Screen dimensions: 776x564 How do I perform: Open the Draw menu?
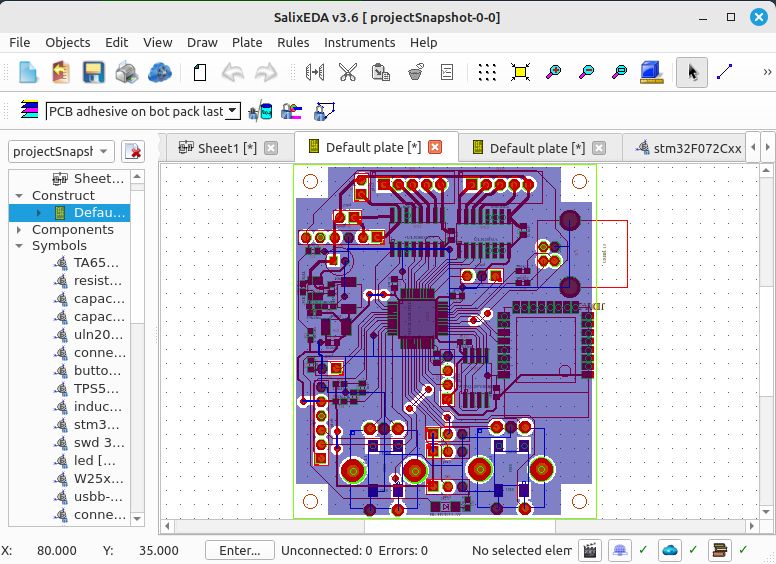pyautogui.click(x=202, y=43)
